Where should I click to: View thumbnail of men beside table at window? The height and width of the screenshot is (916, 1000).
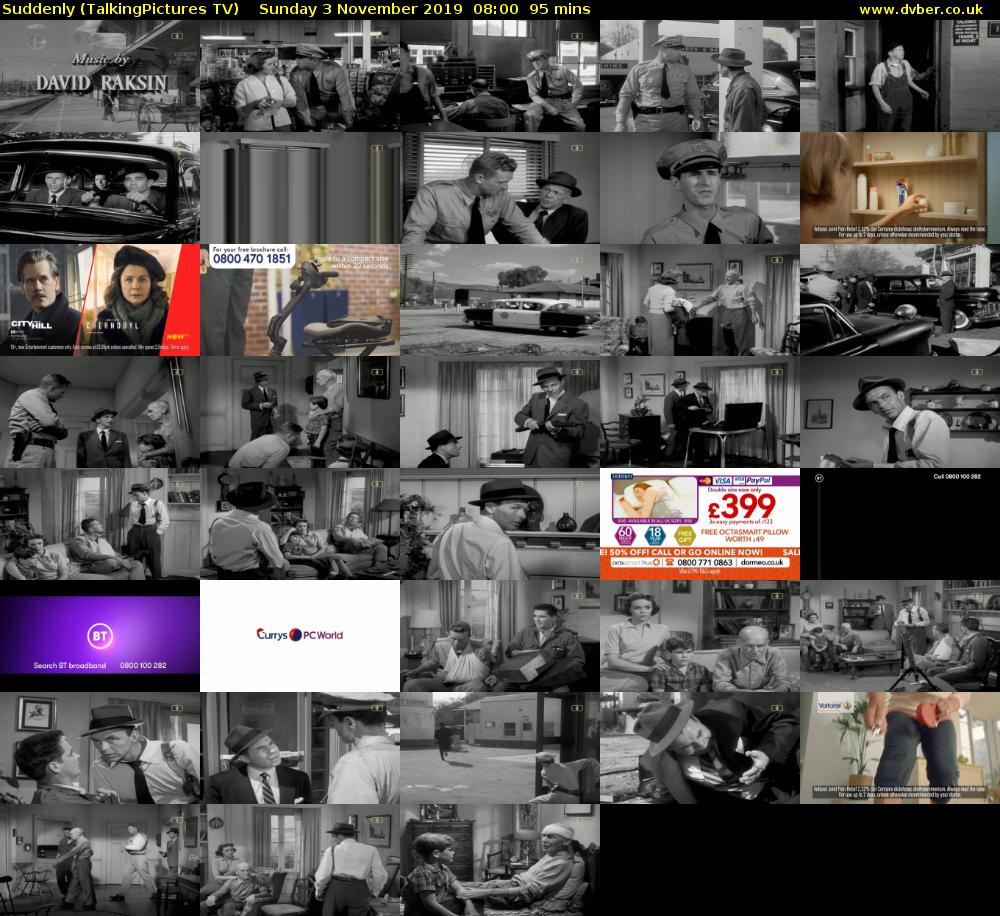700,412
